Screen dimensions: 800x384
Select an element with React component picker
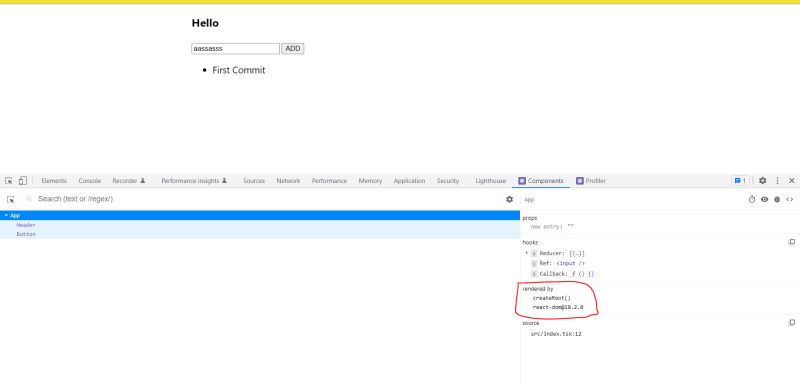click(11, 199)
